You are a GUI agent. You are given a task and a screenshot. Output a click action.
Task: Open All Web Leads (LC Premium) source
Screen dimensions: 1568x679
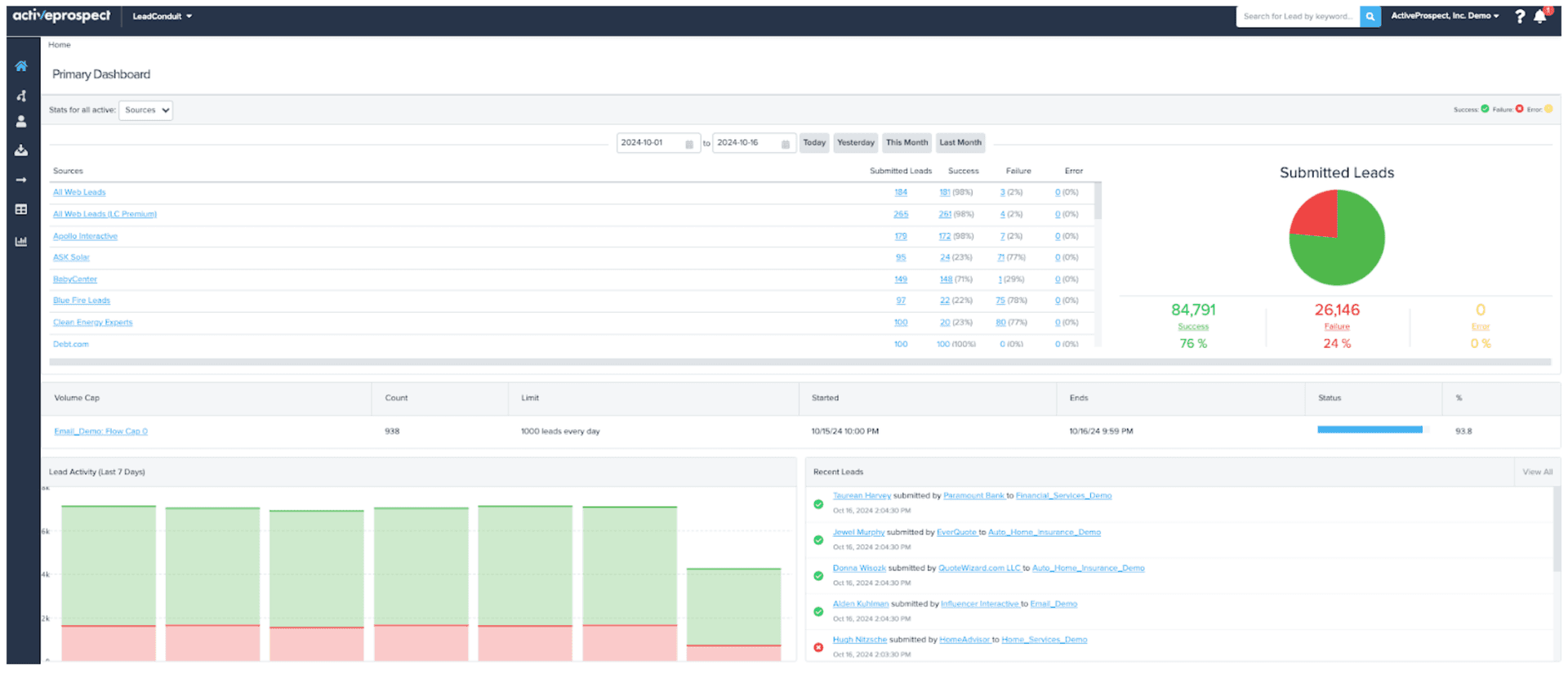105,215
